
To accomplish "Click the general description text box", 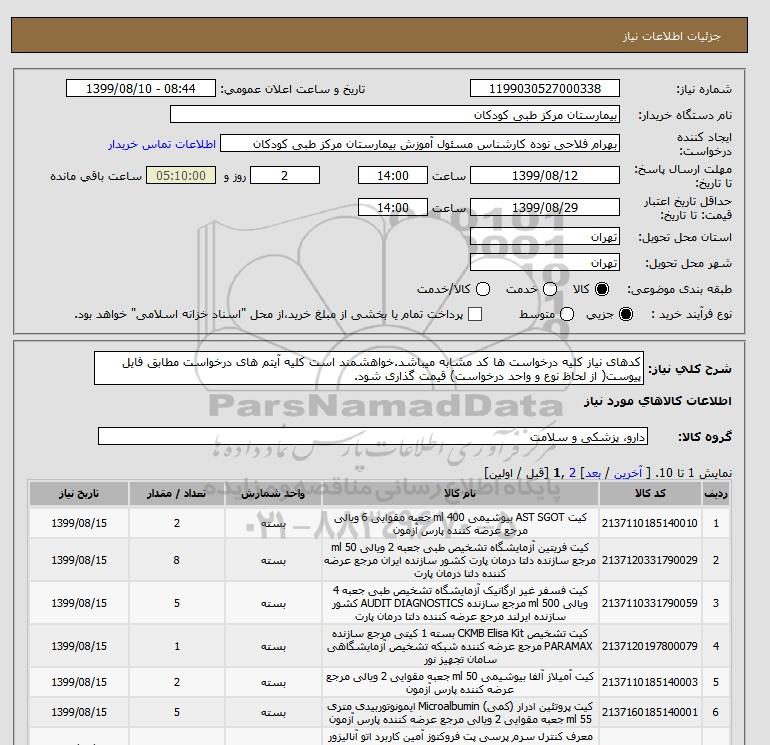I will [x=369, y=368].
